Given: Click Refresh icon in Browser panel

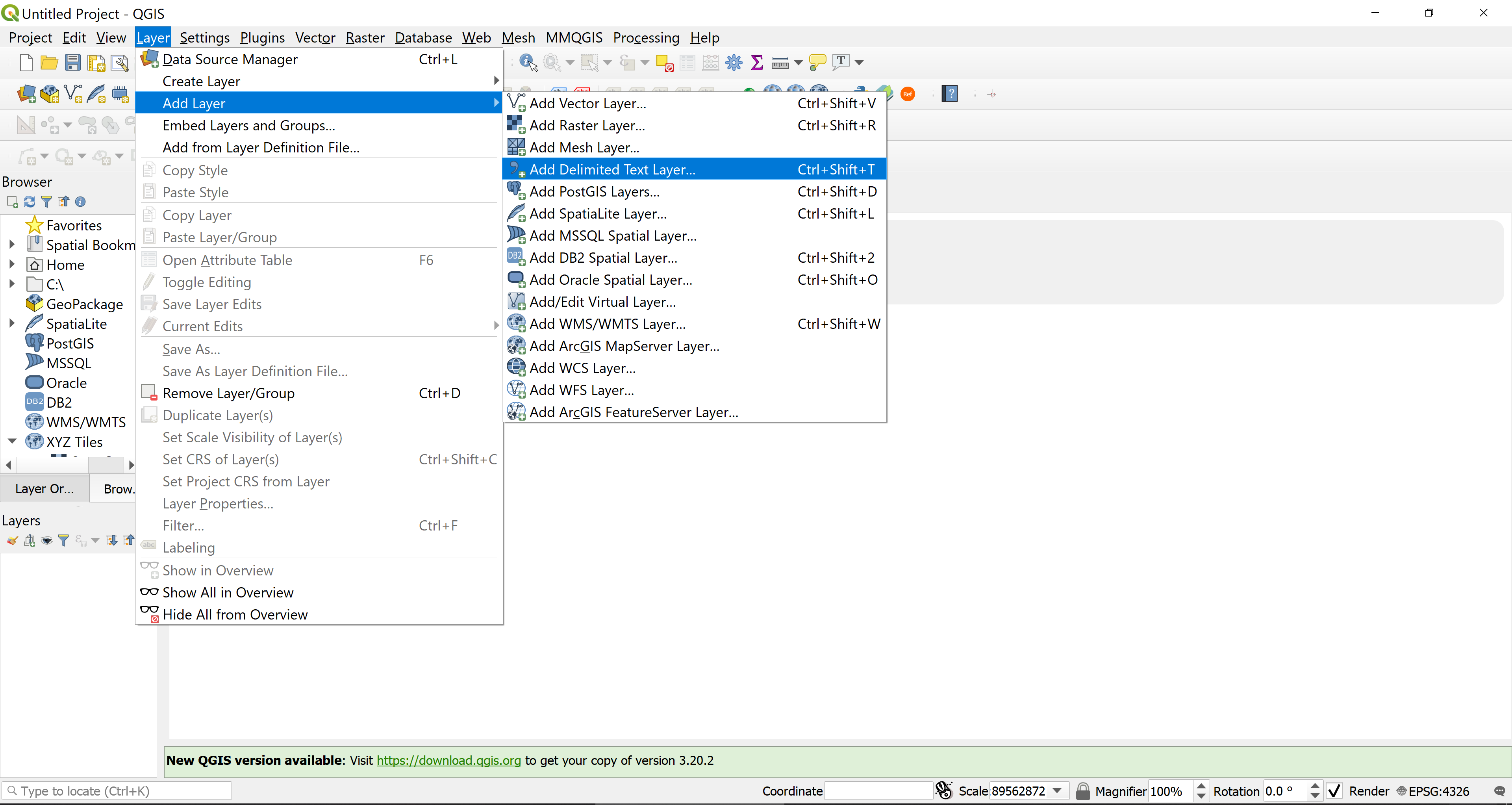Looking at the screenshot, I should [x=30, y=201].
